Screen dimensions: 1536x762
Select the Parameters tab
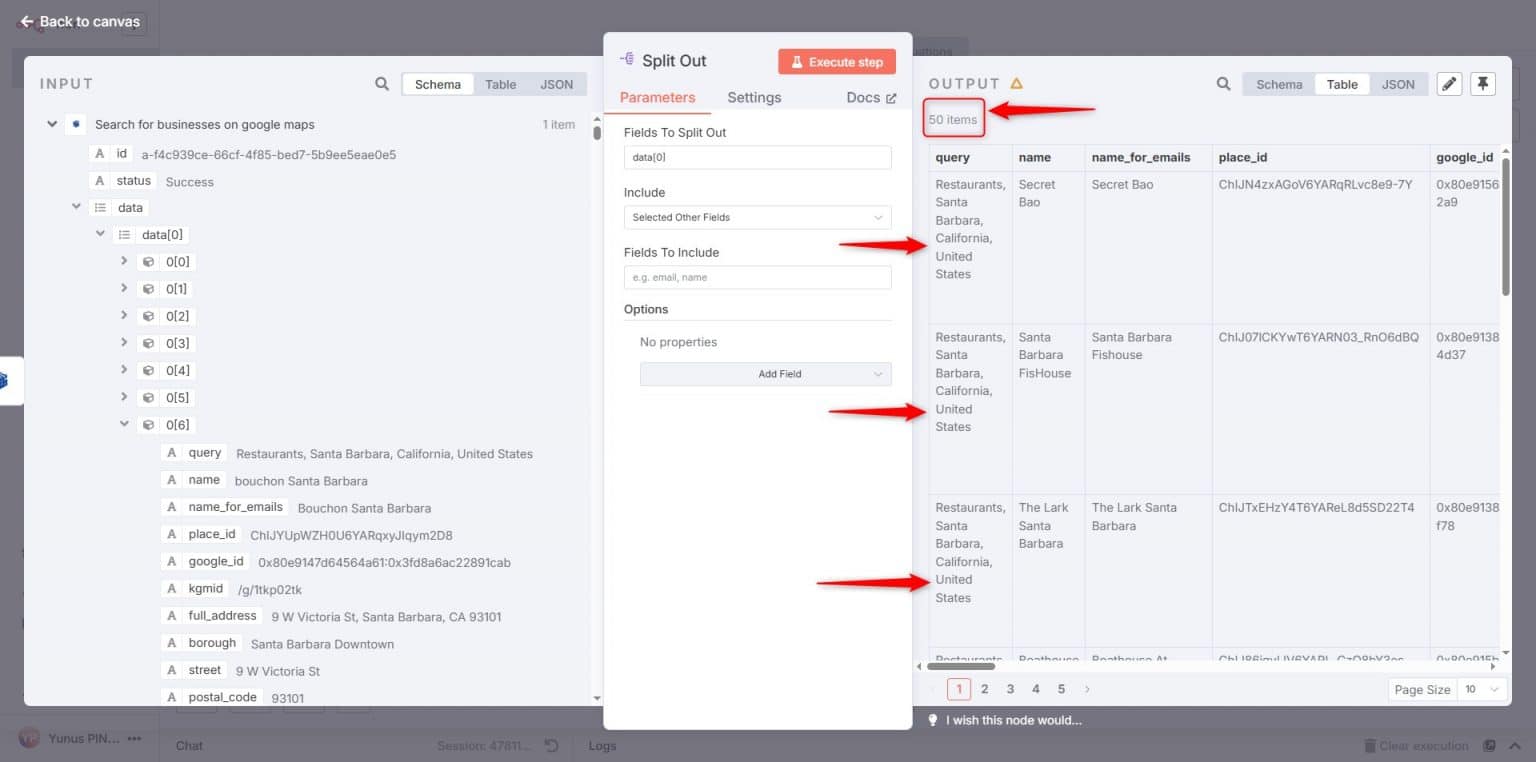tap(657, 97)
